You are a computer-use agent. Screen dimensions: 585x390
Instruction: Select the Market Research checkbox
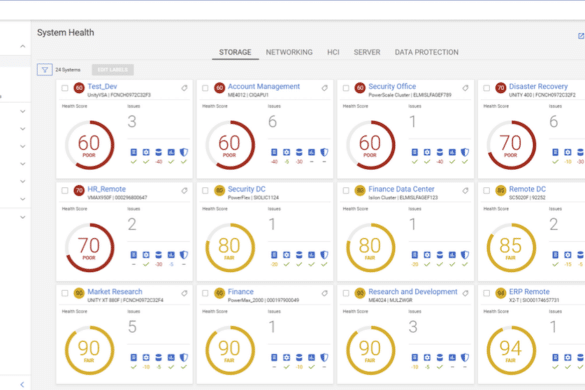click(x=65, y=293)
